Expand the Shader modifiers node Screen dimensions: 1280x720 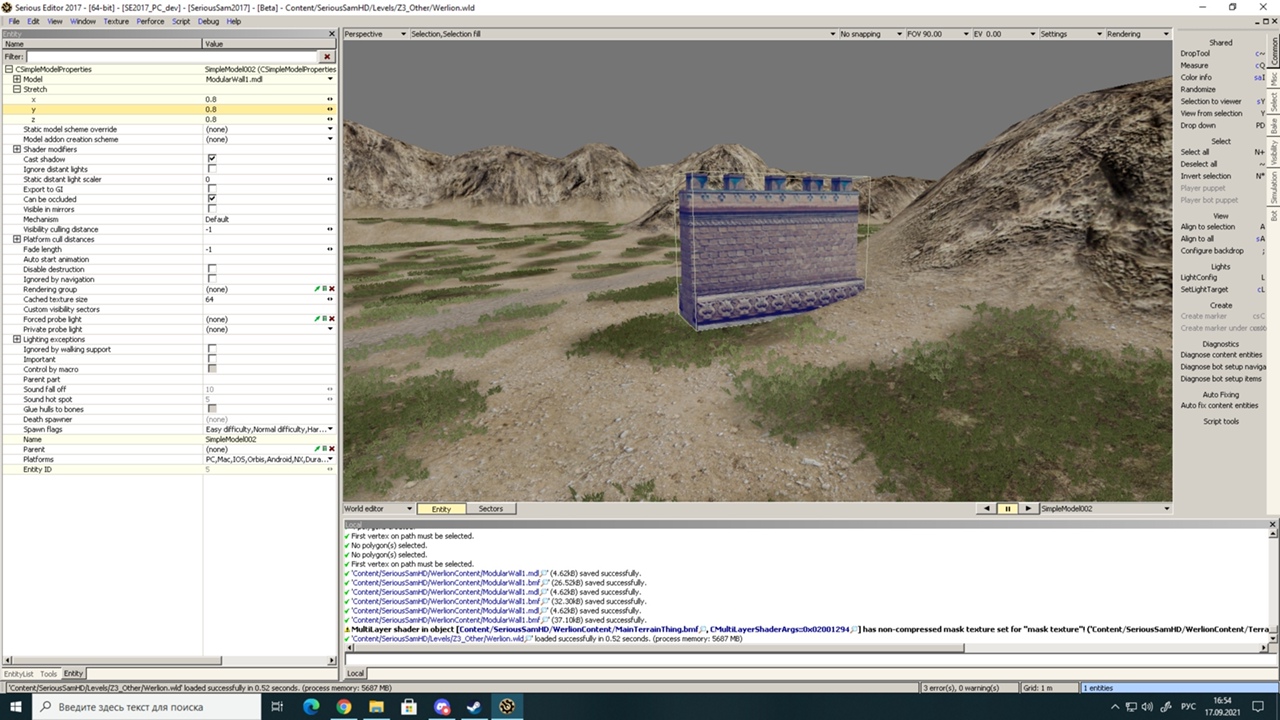pos(17,149)
